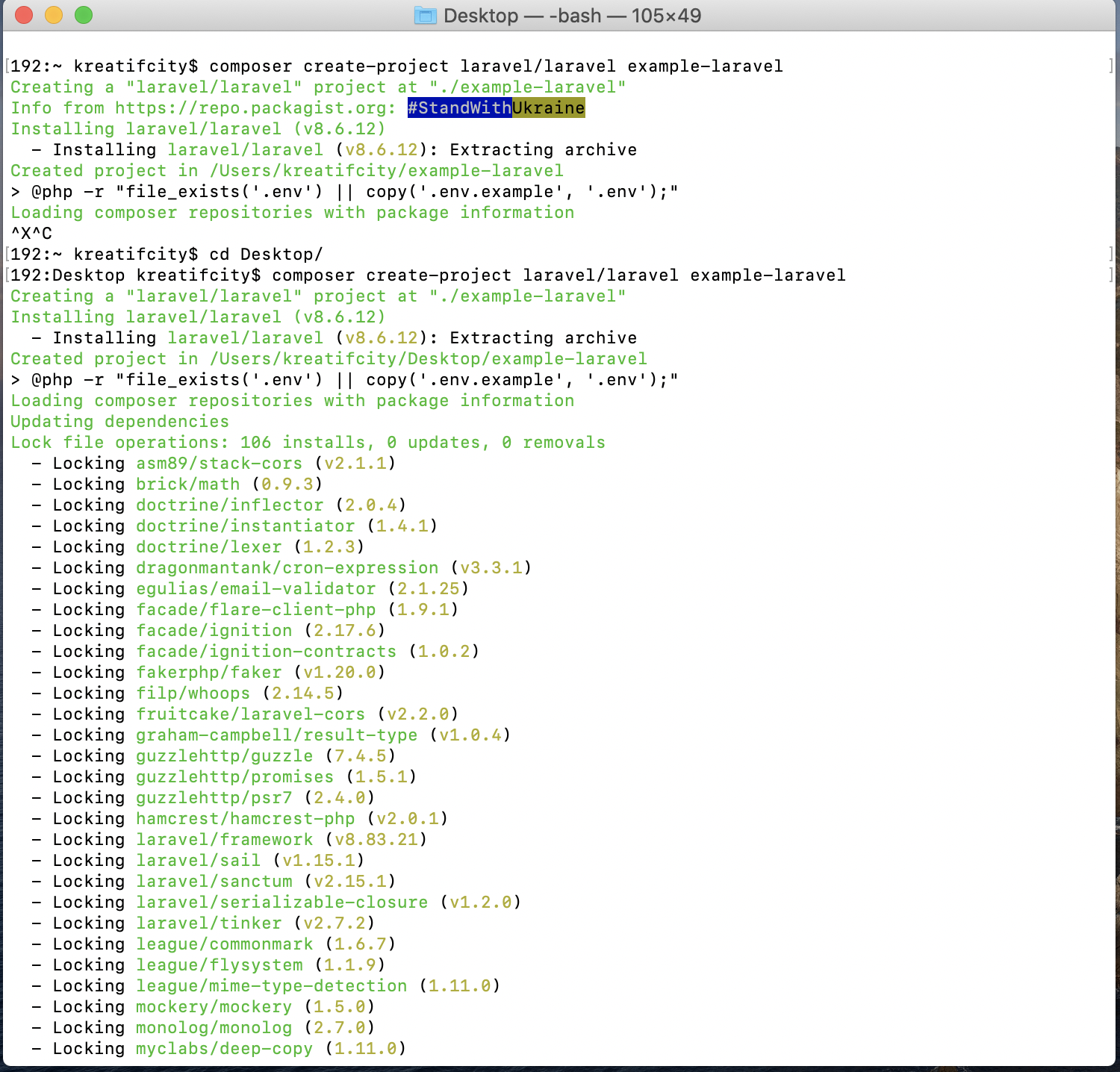This screenshot has height=1072, width=1120.
Task: Click fruitcake/laravel-cors package name
Action: [250, 714]
